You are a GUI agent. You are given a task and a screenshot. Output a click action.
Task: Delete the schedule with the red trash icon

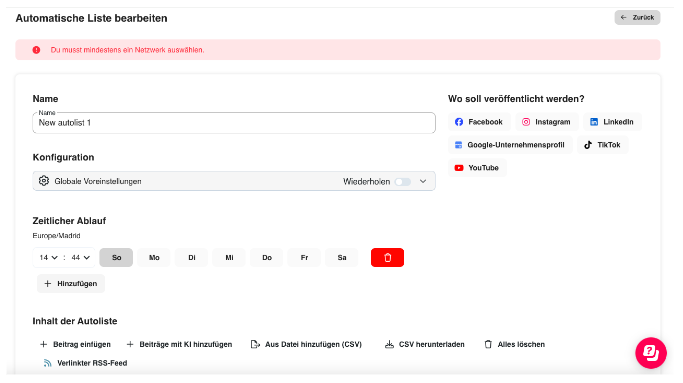pos(387,258)
